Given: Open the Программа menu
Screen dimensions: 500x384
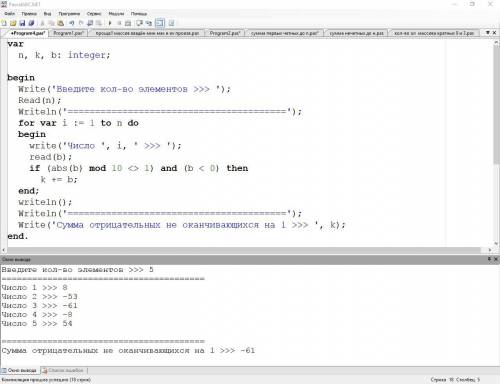Looking at the screenshot, I should coord(69,14).
